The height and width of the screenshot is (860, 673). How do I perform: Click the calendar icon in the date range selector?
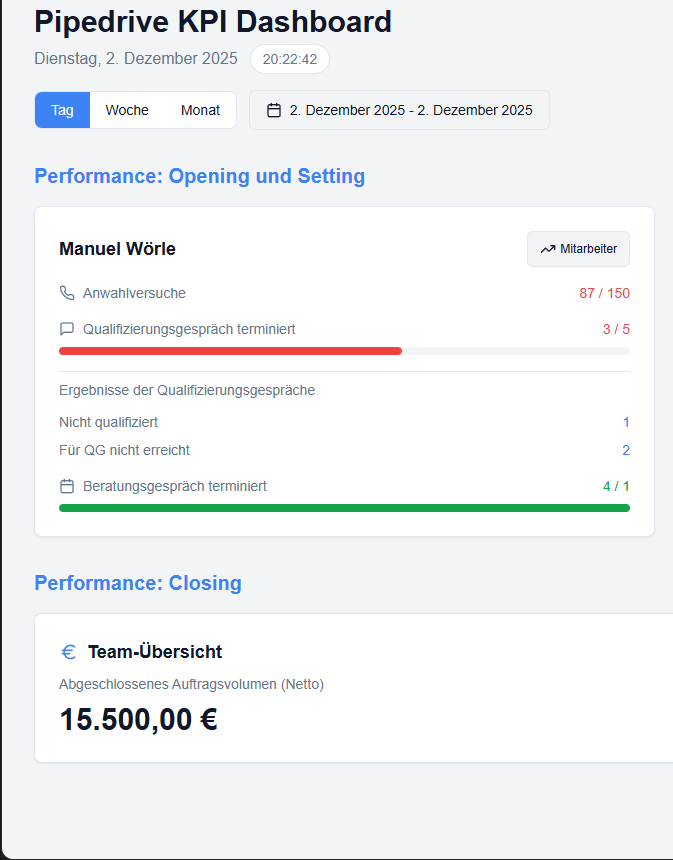(x=274, y=110)
